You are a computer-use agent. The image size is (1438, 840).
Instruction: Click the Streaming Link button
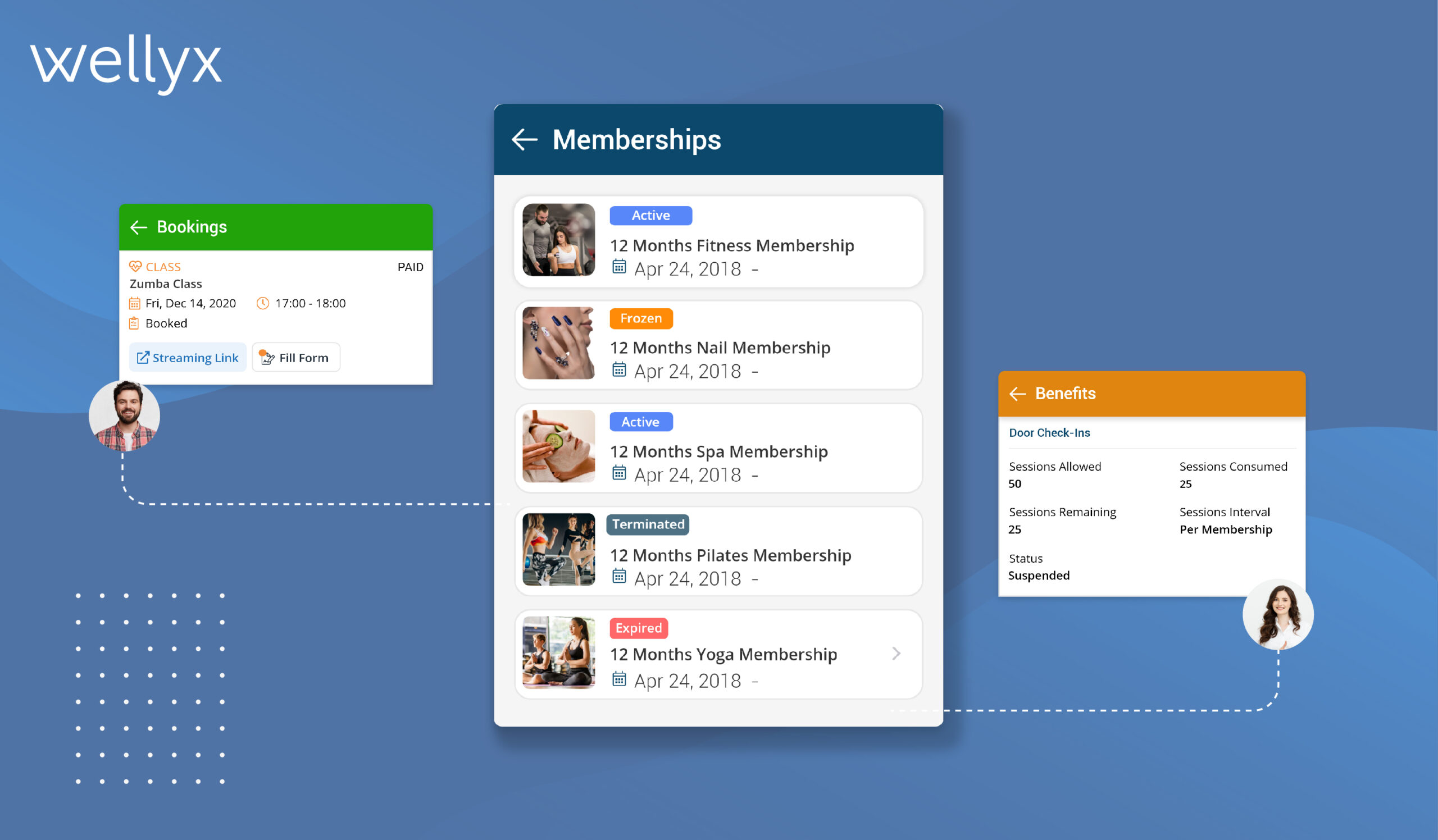[x=185, y=358]
